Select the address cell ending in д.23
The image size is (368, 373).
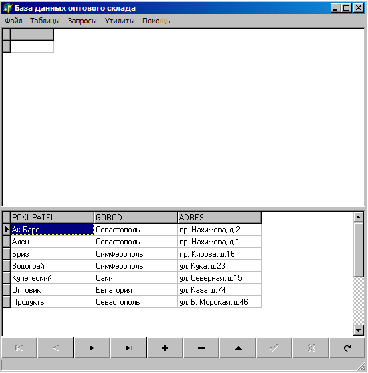[220, 266]
